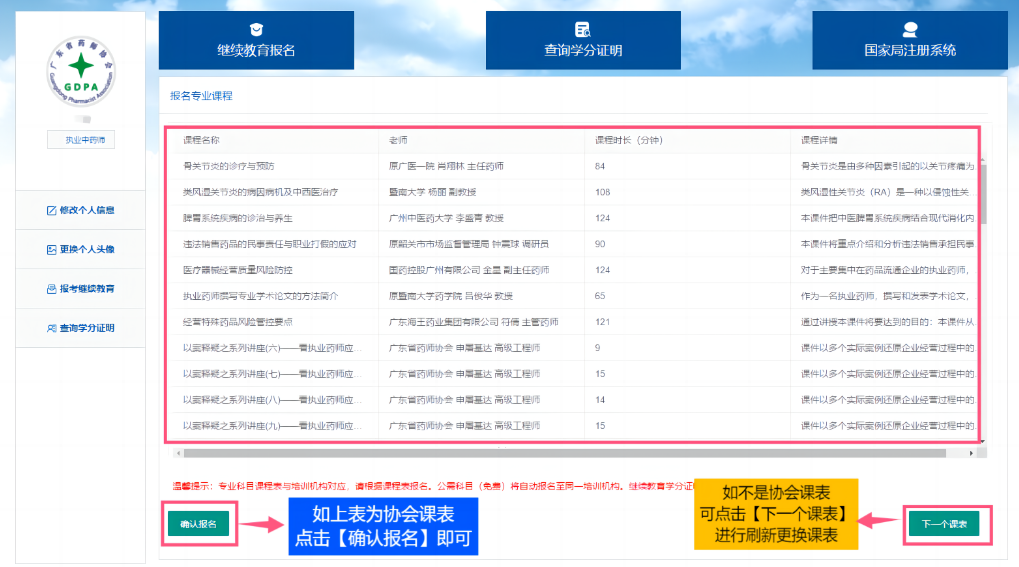The width and height of the screenshot is (1019, 567).
Task: Open the 继续教育报名 tab
Action: coord(256,41)
